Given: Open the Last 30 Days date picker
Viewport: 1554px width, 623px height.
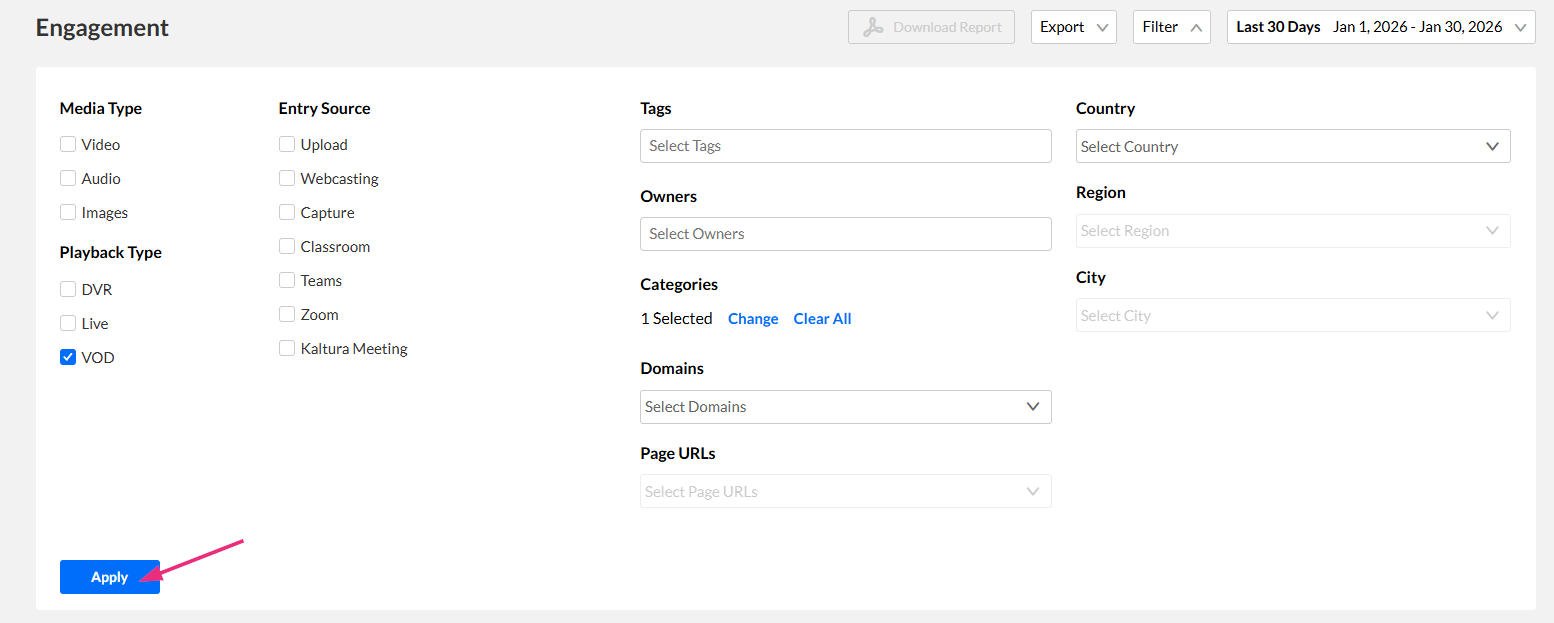Looking at the screenshot, I should coord(1380,27).
